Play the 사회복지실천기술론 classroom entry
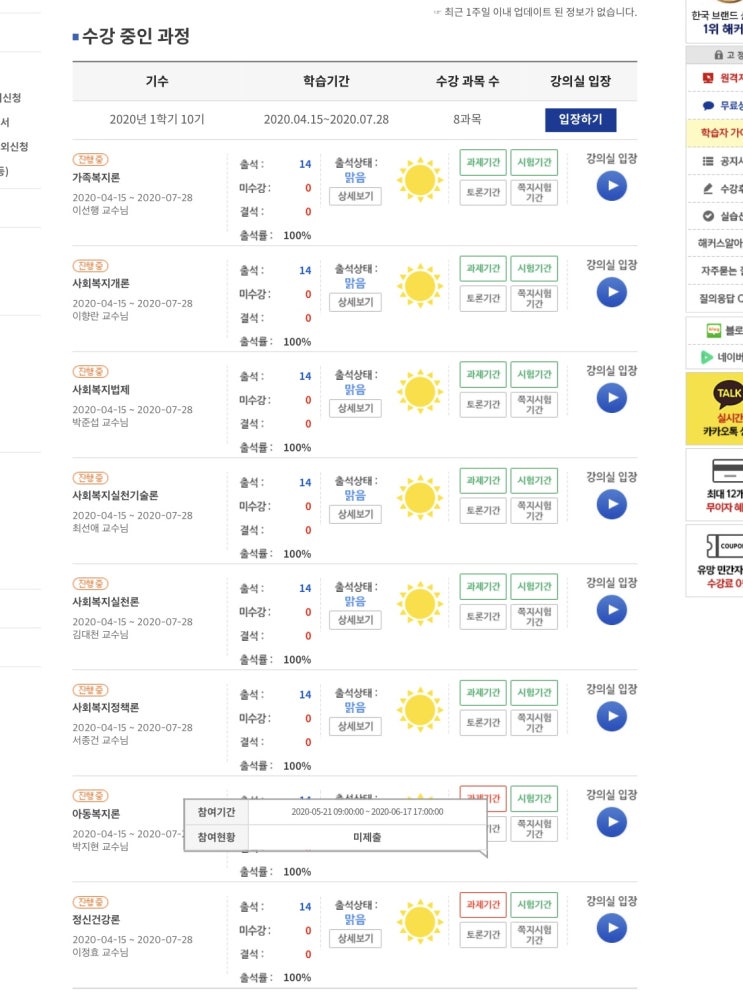Viewport: 743px width, 1005px height. (x=612, y=504)
